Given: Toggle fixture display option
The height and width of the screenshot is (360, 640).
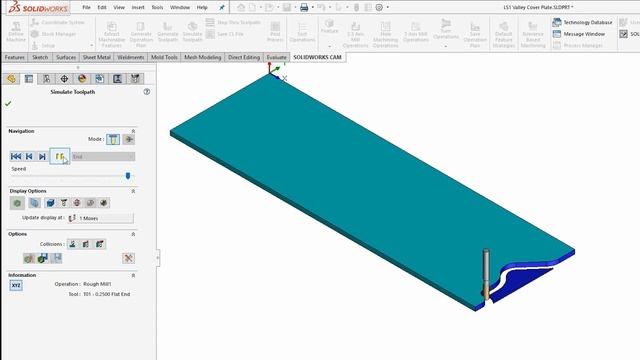Looking at the screenshot, I should (x=90, y=203).
